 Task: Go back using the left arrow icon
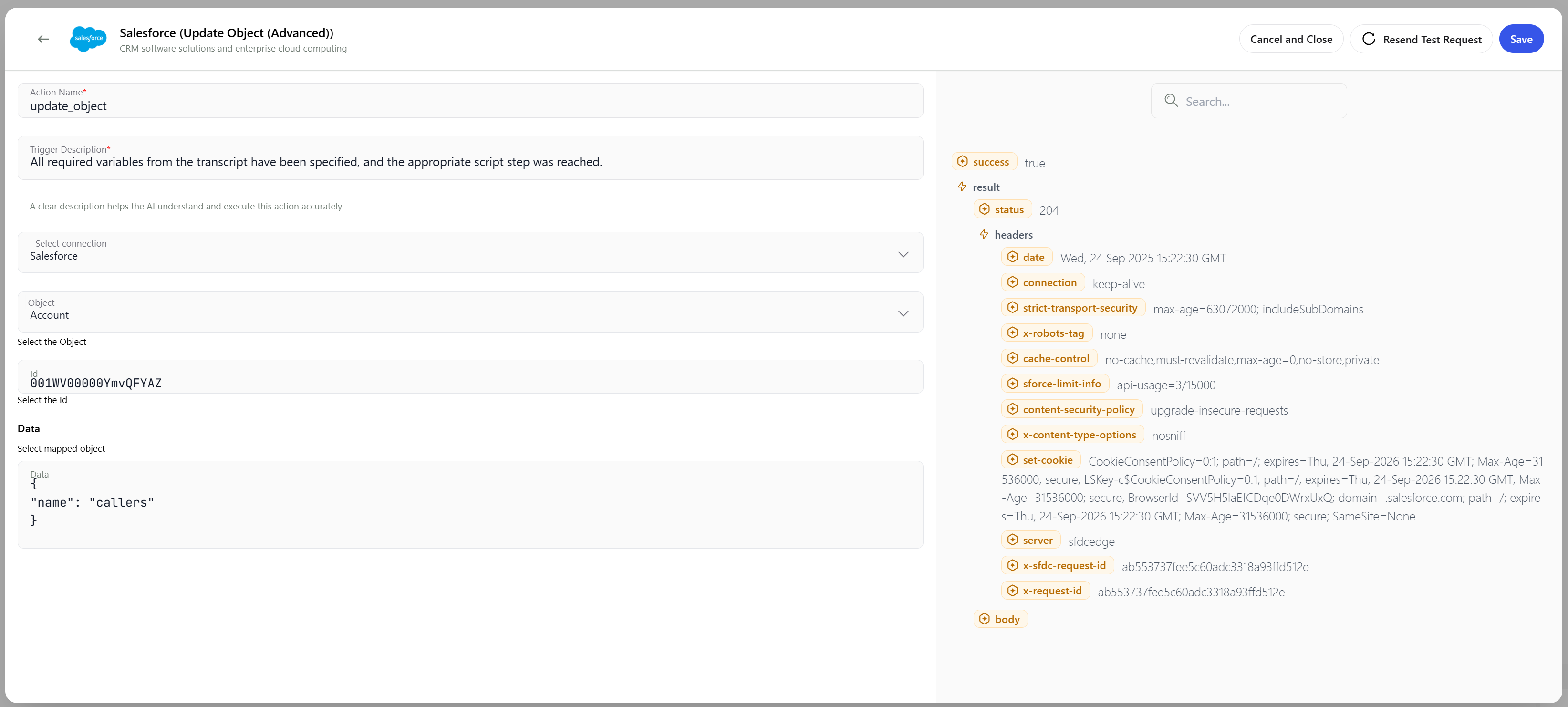pos(43,39)
